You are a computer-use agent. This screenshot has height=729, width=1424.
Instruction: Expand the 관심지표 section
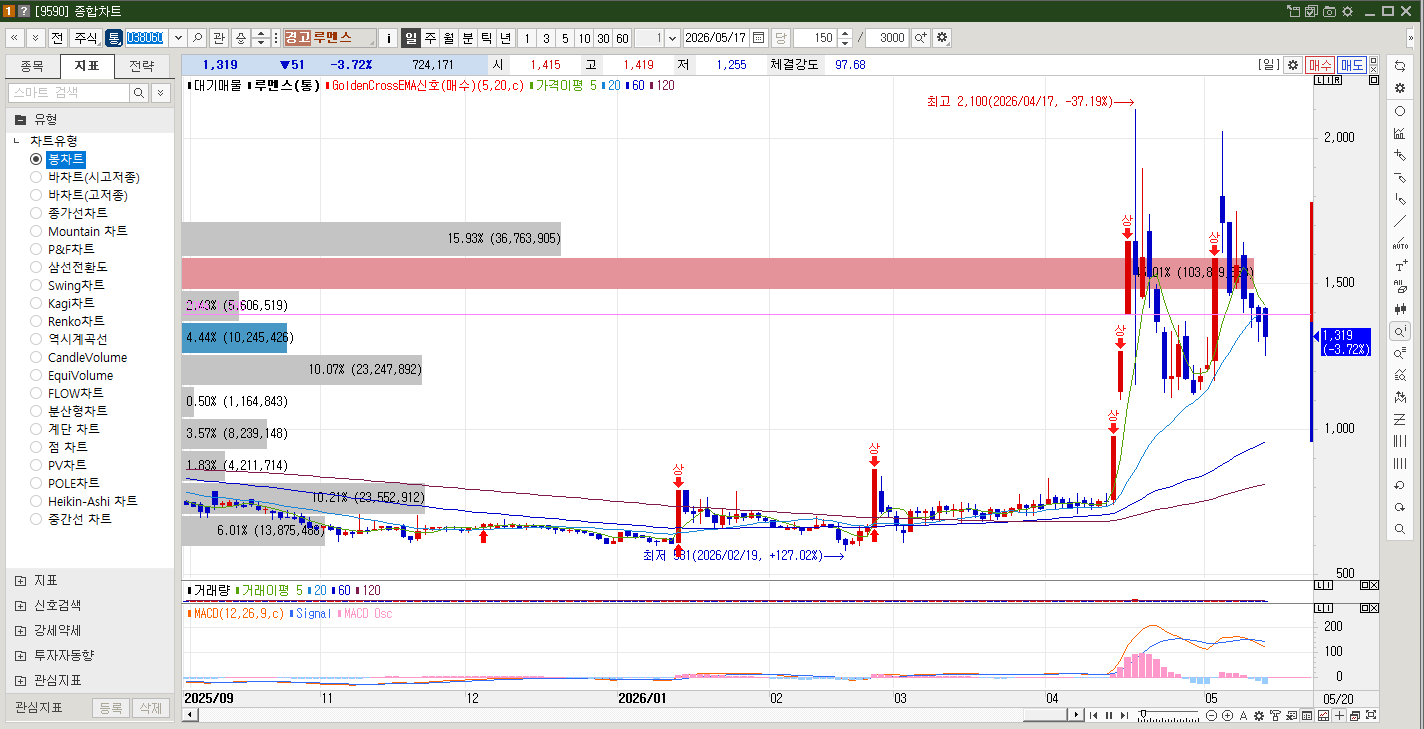20,680
